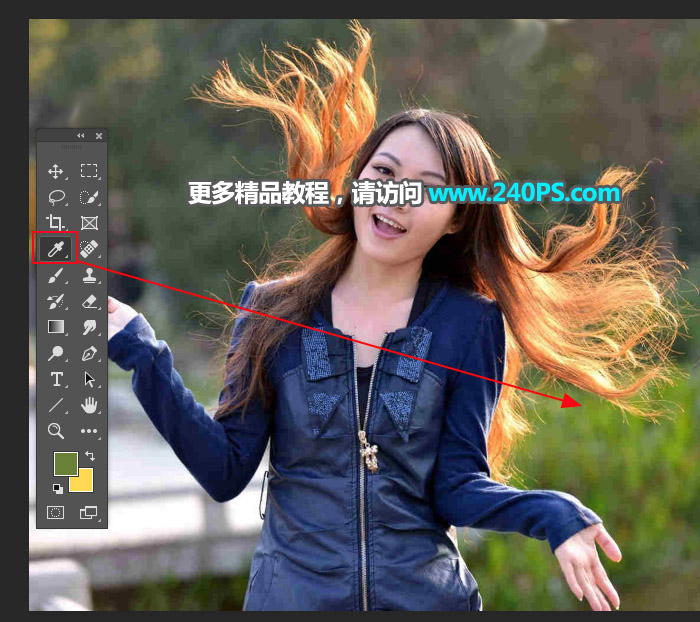Image resolution: width=700 pixels, height=622 pixels.
Task: Select the Move tool
Action: [x=55, y=171]
